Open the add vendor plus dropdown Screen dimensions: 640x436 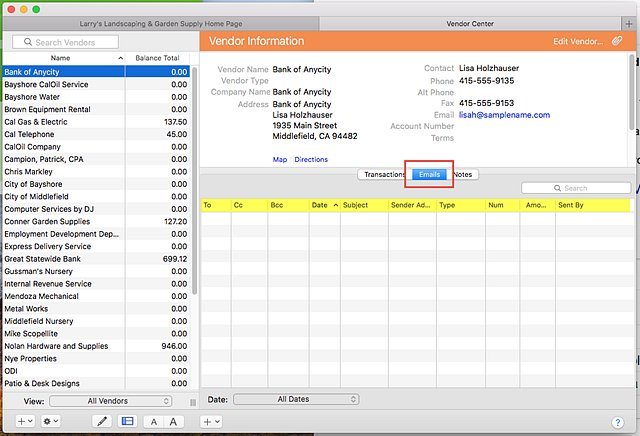(x=25, y=421)
